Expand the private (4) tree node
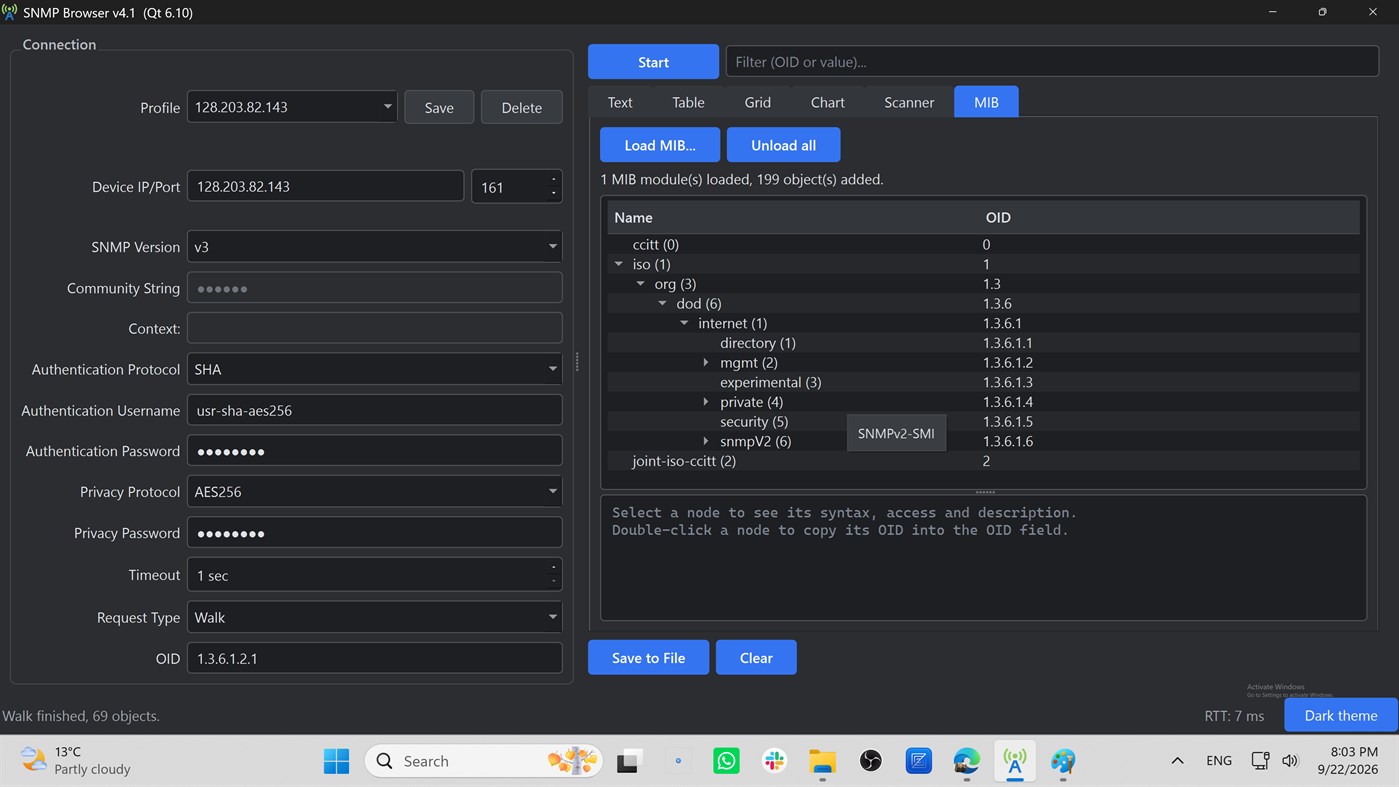The width and height of the screenshot is (1399, 787). [x=706, y=402]
